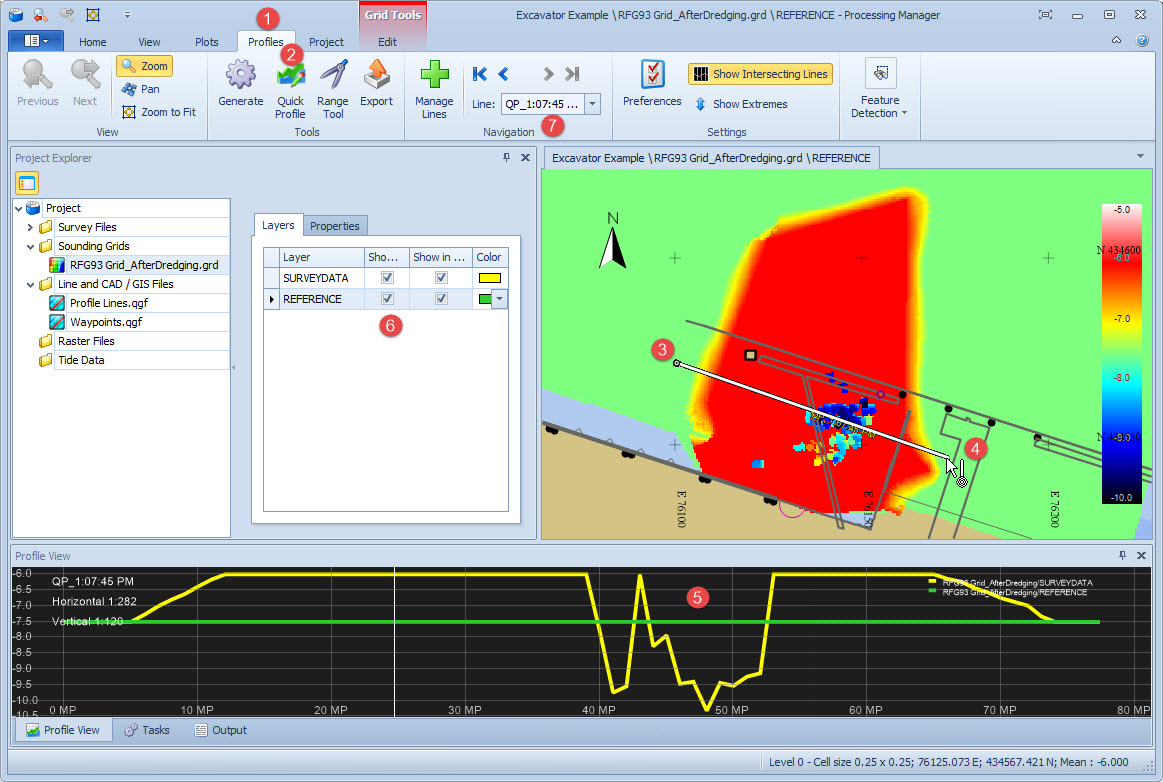Uncheck Show for SURVEYDATA layer

pos(387,278)
